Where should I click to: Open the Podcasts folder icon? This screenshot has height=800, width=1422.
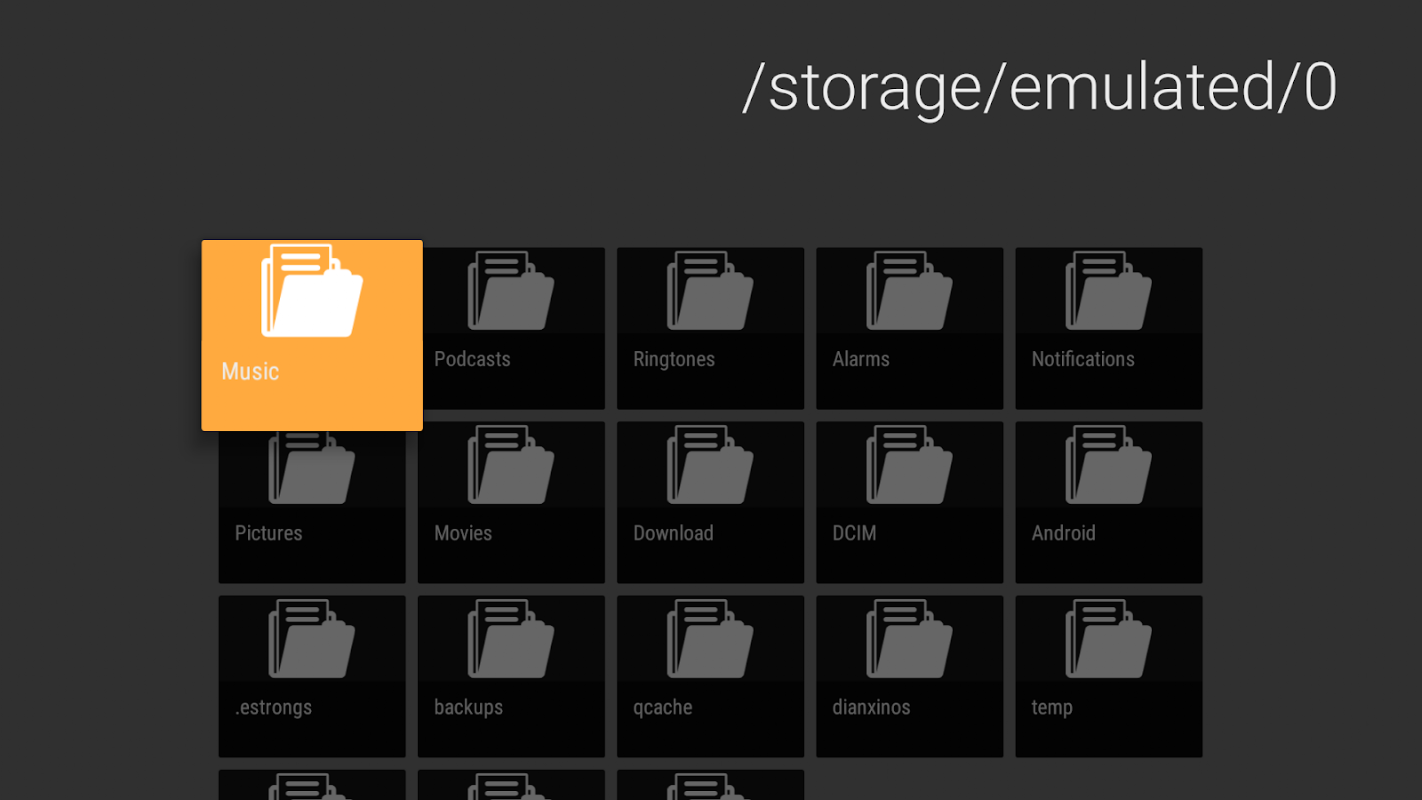(511, 290)
